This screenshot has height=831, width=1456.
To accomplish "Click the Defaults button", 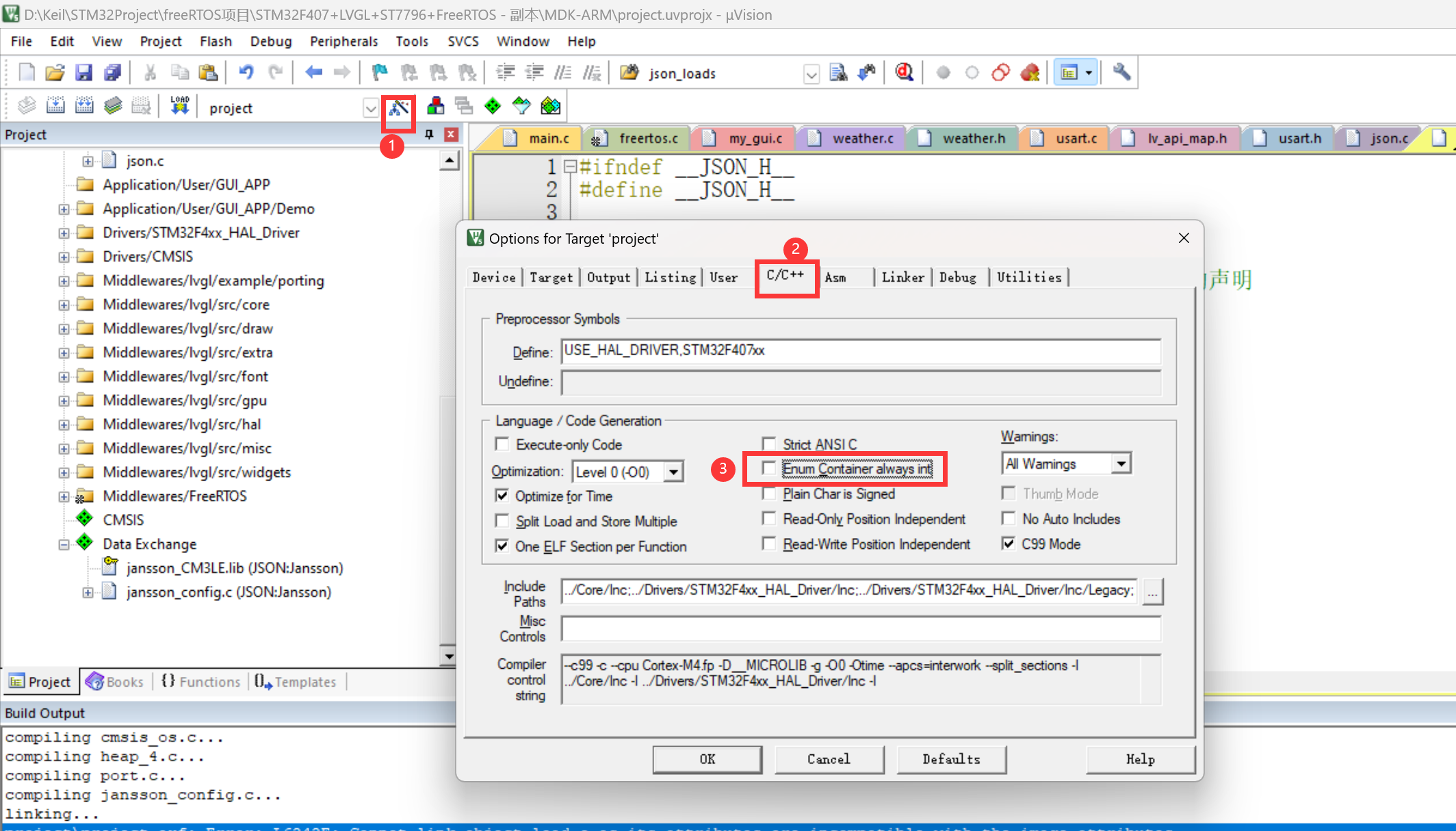I will pos(951,759).
